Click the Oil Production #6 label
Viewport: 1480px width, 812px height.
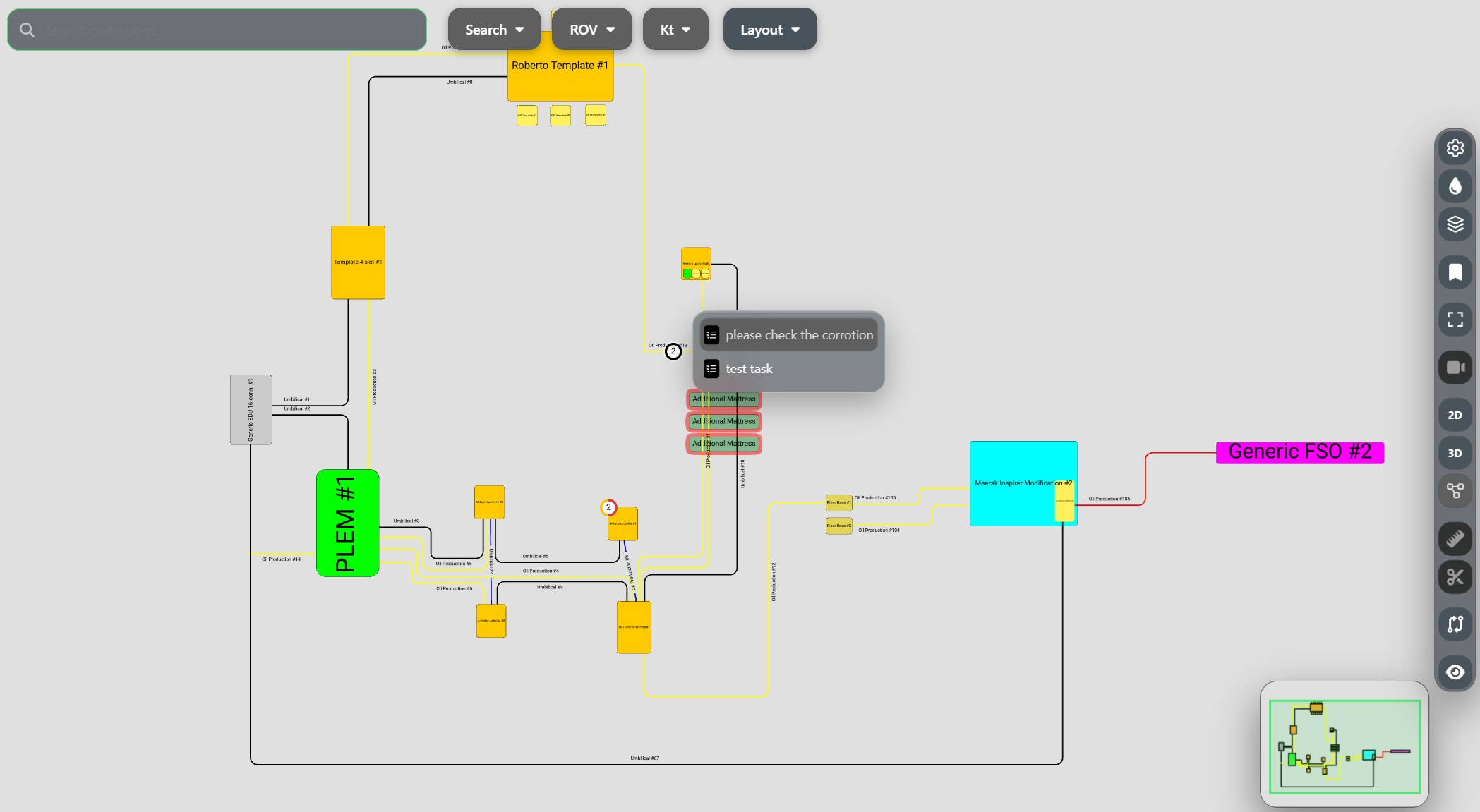(455, 589)
